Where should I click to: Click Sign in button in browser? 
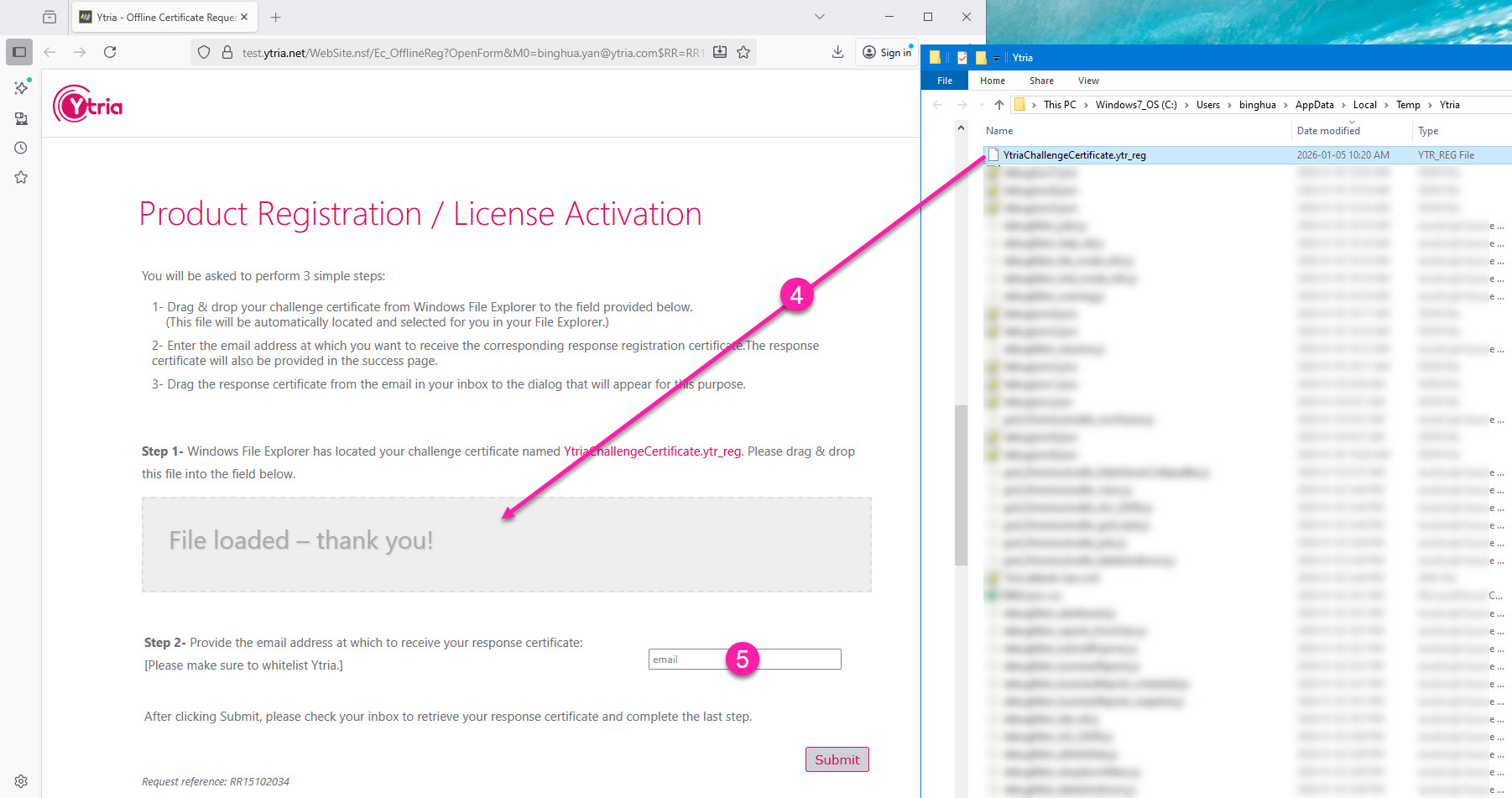tap(888, 52)
